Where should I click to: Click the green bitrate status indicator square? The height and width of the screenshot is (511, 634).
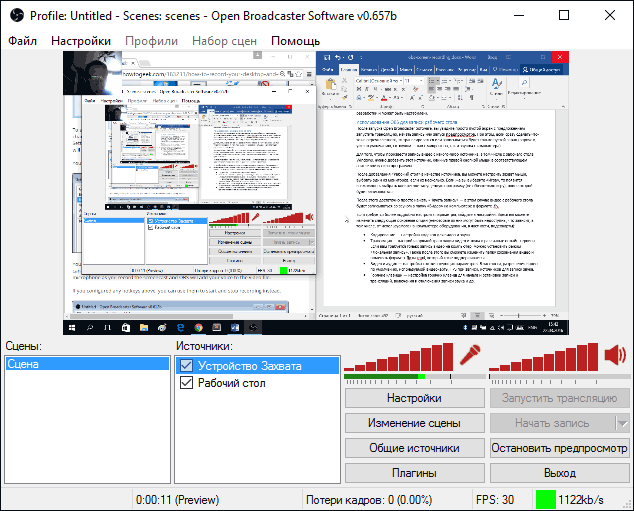coord(545,500)
